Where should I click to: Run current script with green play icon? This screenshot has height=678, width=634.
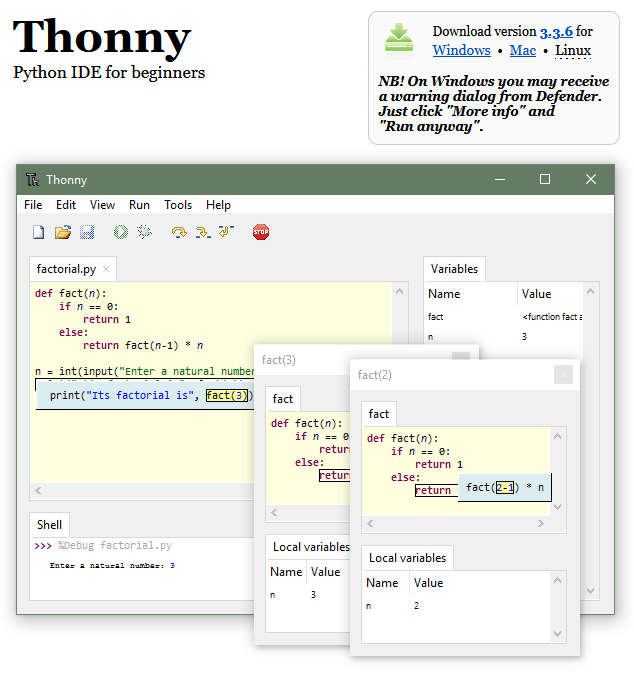coord(120,232)
